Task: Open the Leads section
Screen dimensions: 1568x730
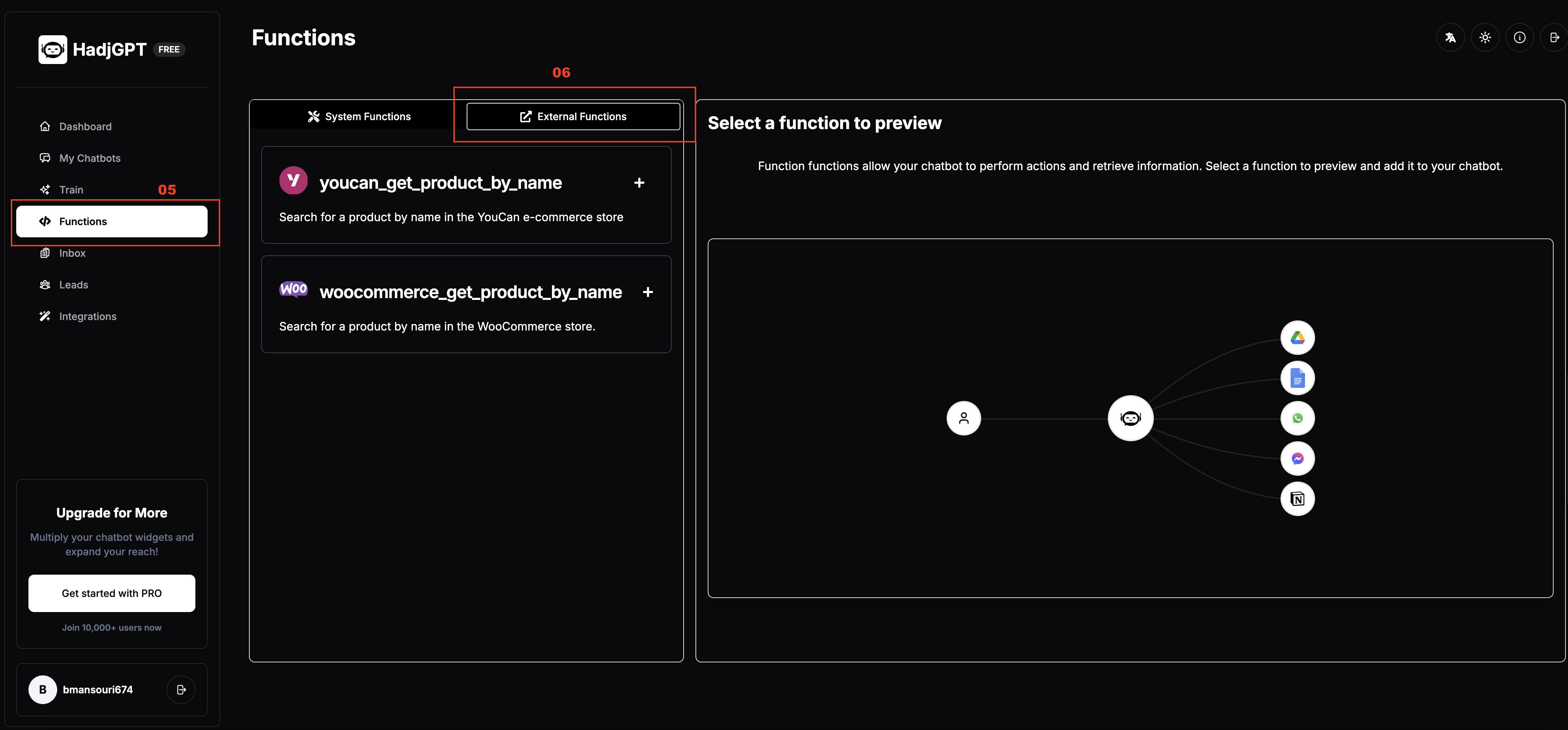Action: pos(74,285)
